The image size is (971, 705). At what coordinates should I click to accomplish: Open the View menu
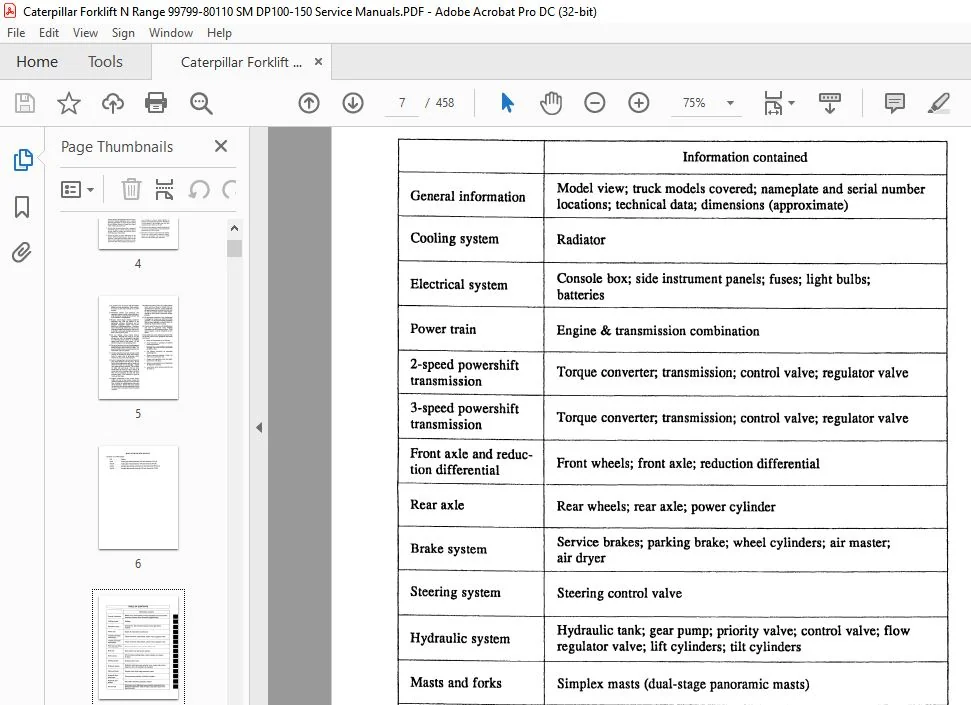85,33
